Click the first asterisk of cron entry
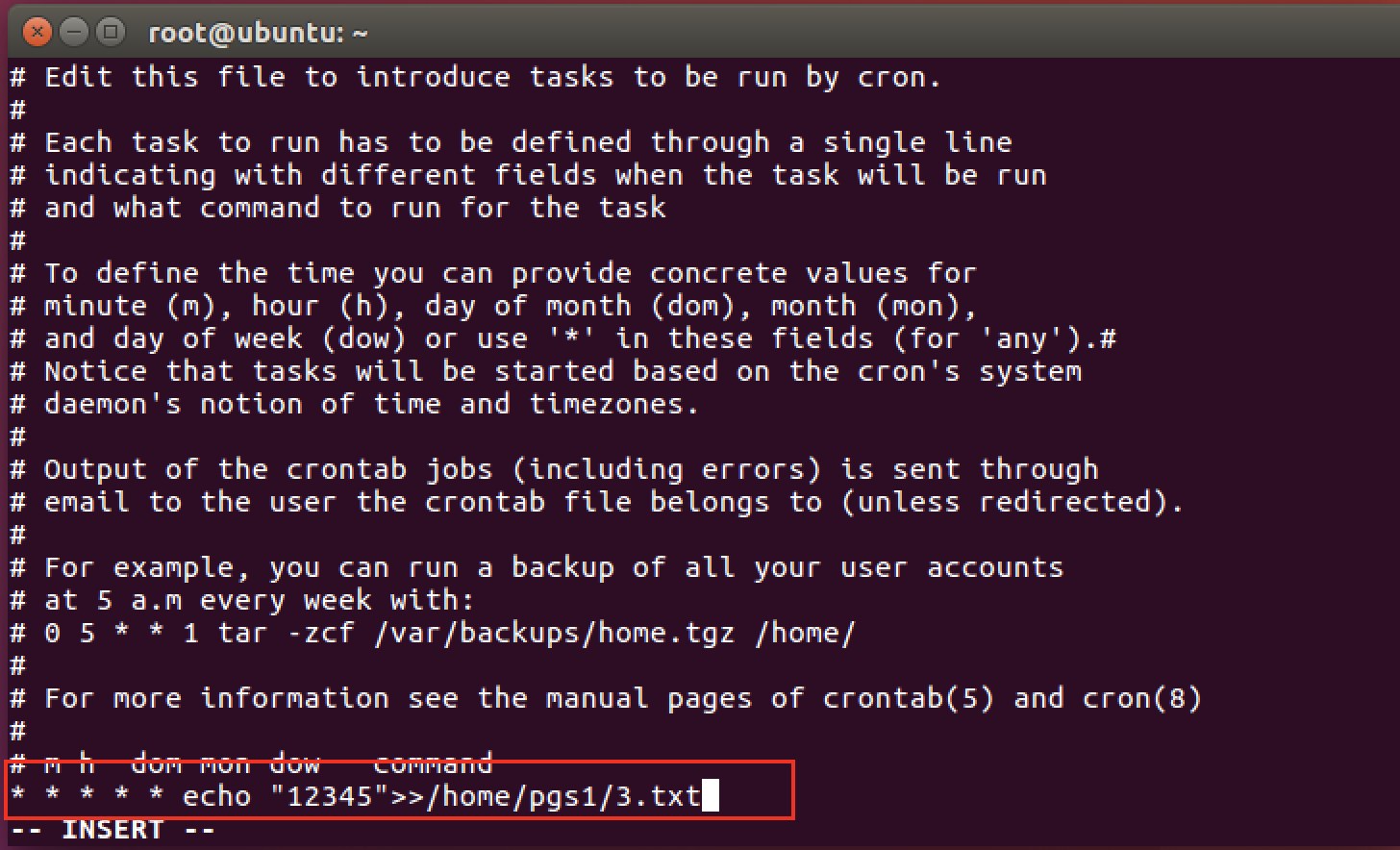This screenshot has height=850, width=1400. [x=18, y=796]
